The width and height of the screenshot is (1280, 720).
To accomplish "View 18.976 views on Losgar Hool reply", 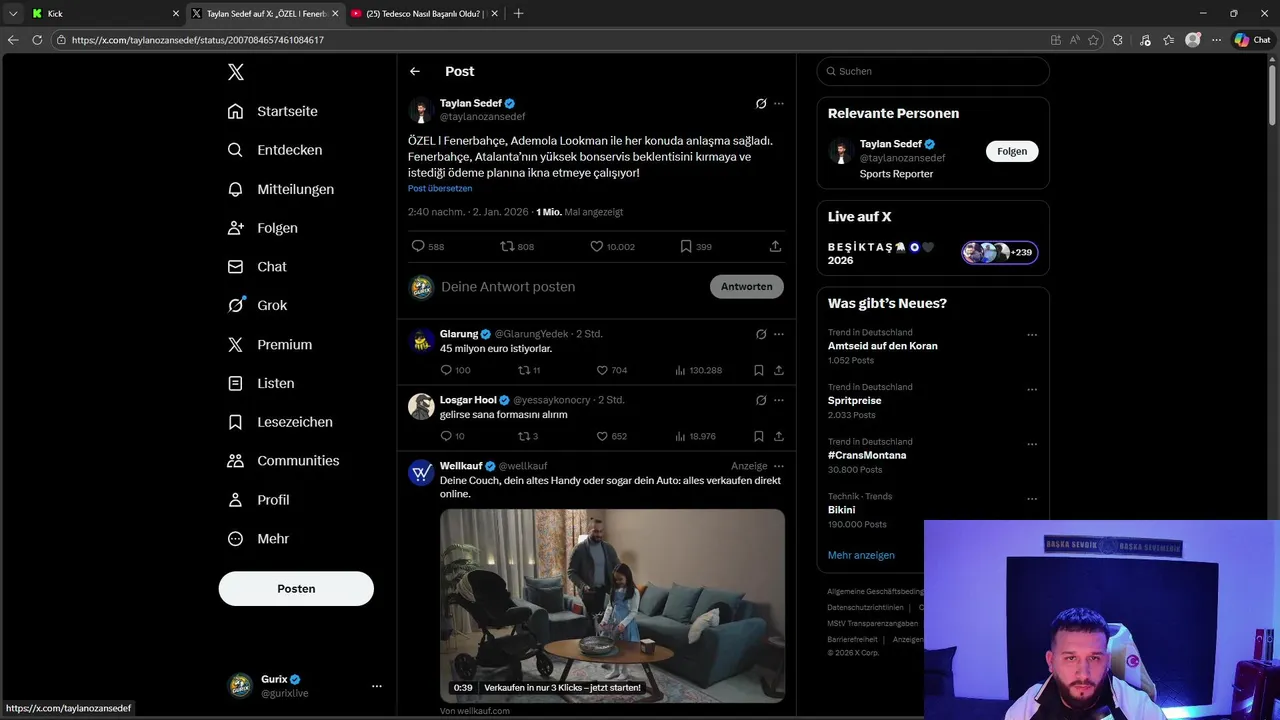I will (695, 436).
